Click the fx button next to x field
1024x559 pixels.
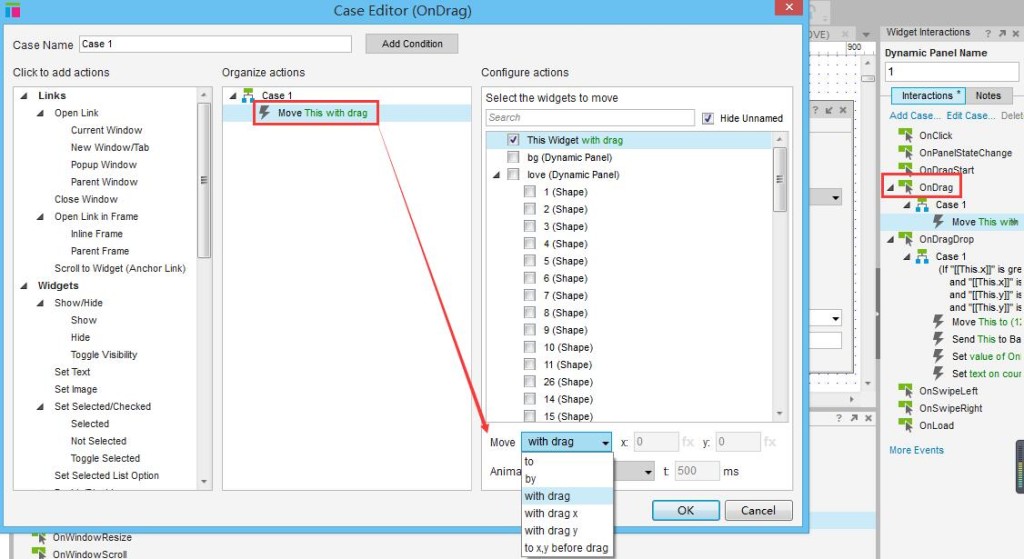[x=688, y=442]
